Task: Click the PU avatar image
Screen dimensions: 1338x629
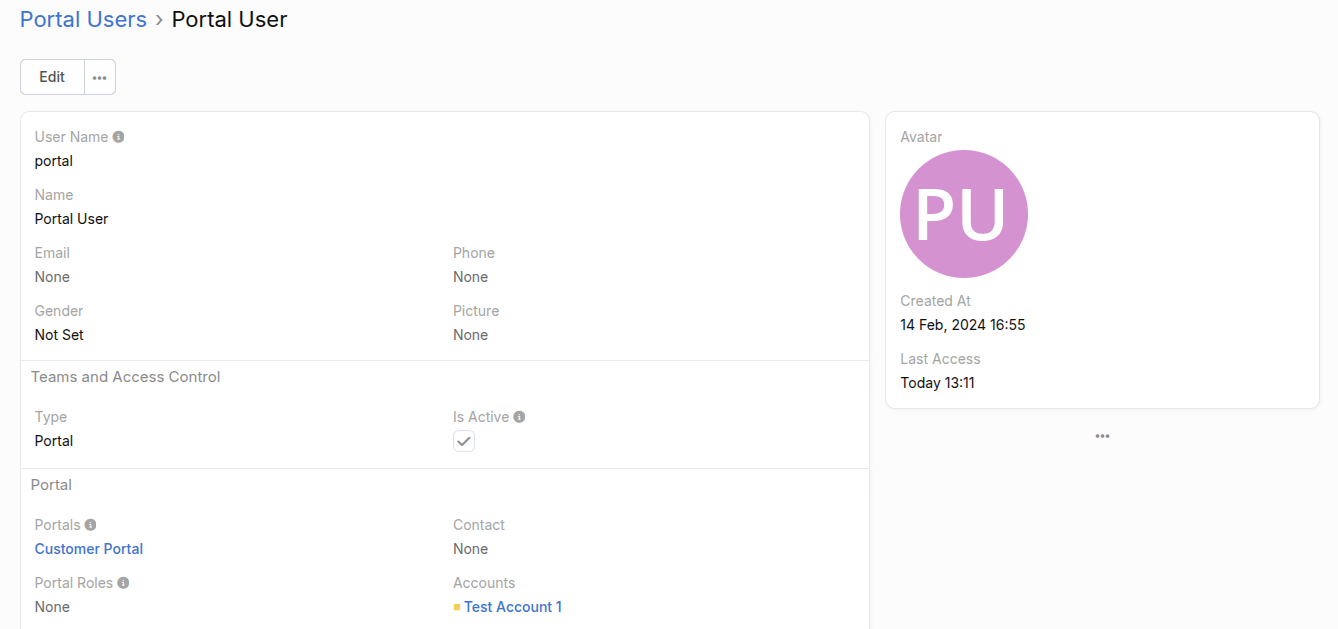Action: tap(963, 214)
